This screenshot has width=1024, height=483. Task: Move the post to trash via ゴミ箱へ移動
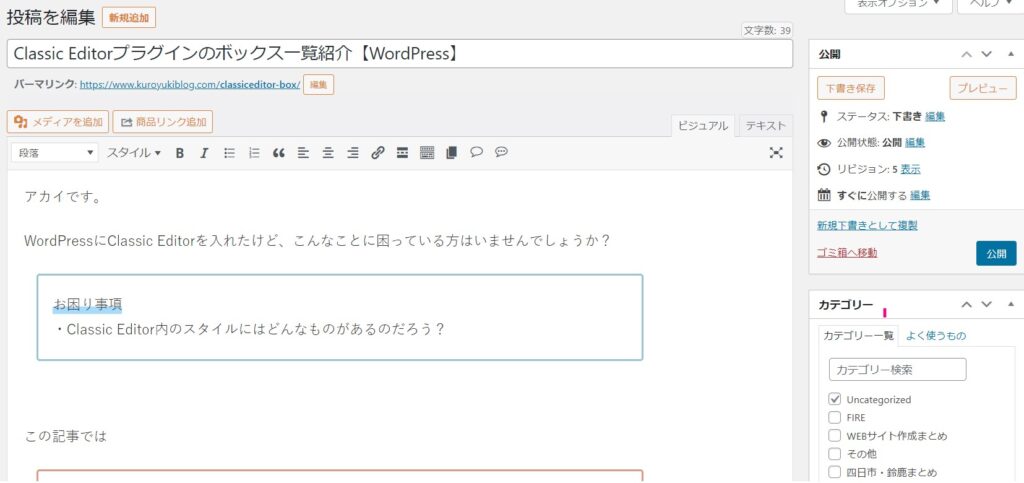pyautogui.click(x=847, y=253)
